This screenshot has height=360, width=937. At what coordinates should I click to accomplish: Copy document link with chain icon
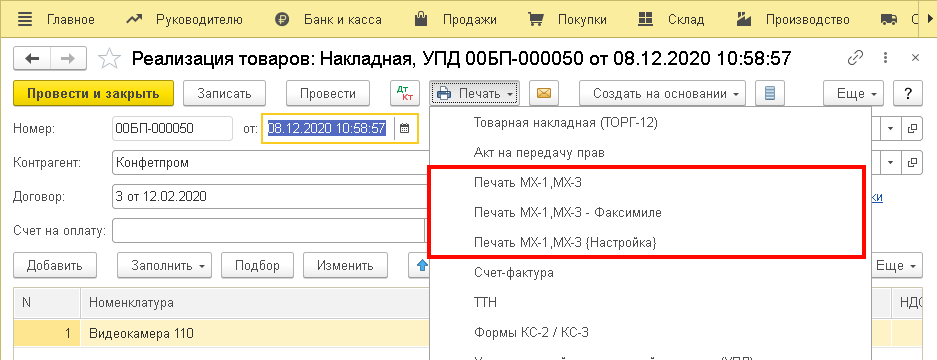click(x=856, y=58)
